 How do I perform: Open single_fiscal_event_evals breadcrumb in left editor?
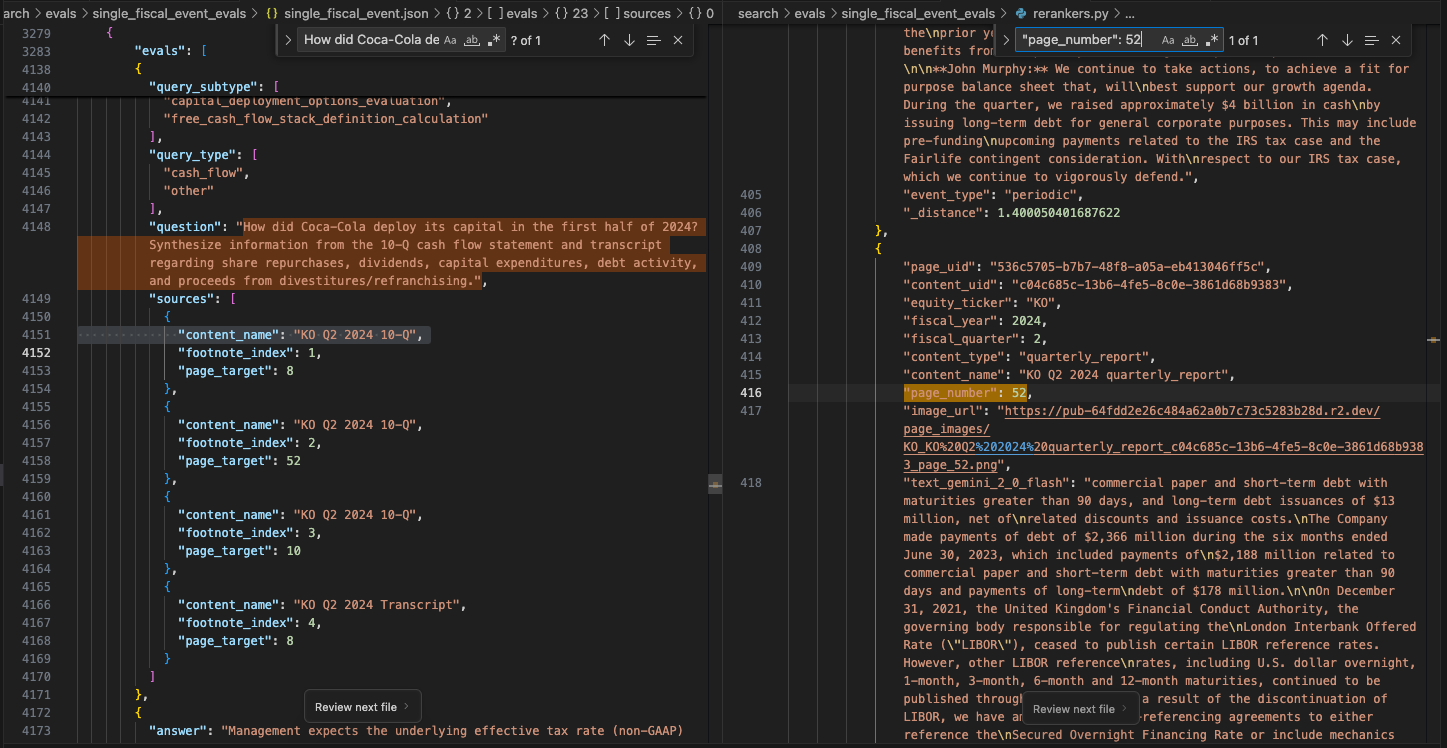point(168,13)
